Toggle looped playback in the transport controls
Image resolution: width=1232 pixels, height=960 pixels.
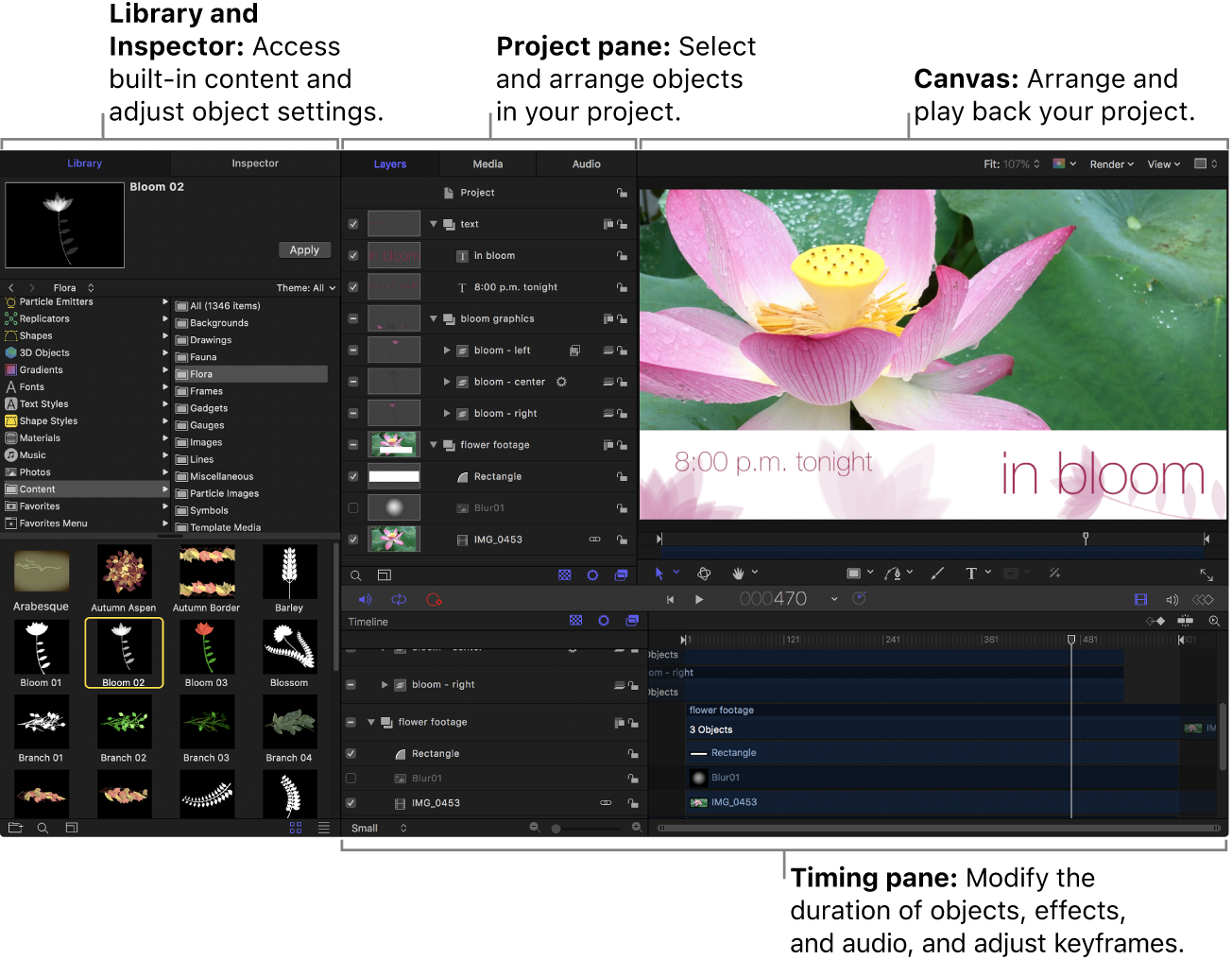[x=398, y=599]
